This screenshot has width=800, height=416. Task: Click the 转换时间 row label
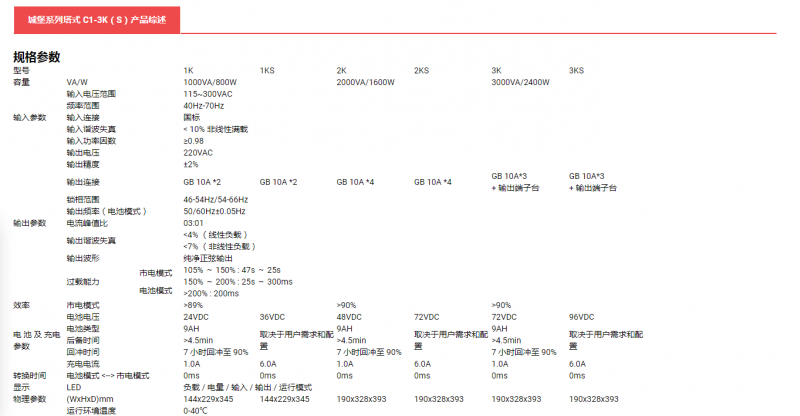tap(30, 376)
